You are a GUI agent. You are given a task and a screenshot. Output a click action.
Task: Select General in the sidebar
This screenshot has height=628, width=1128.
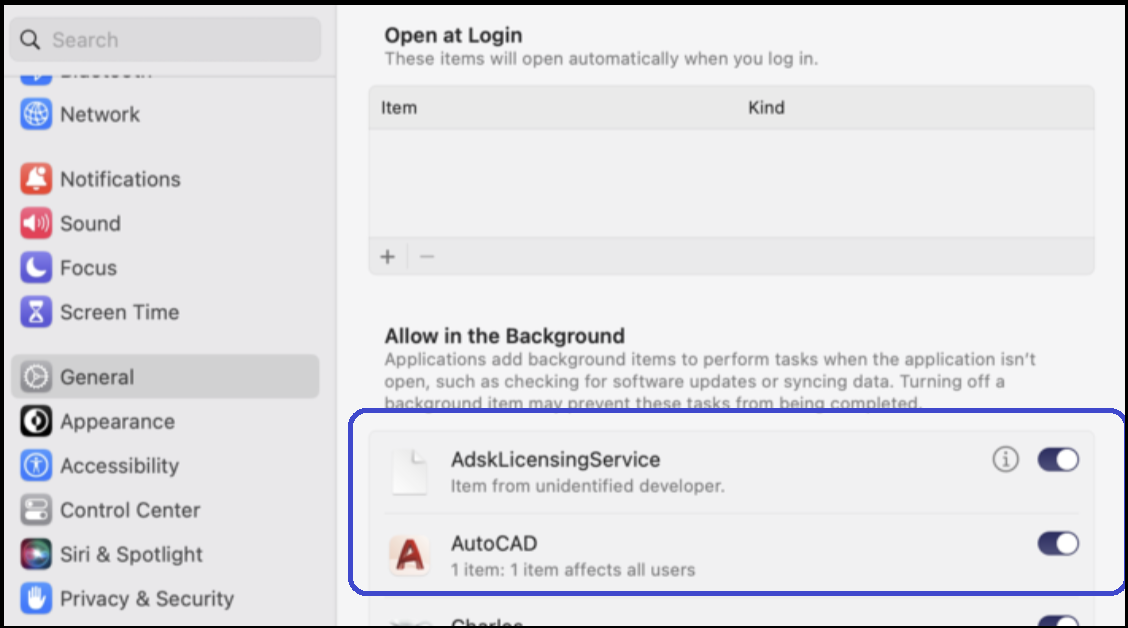[37, 377]
